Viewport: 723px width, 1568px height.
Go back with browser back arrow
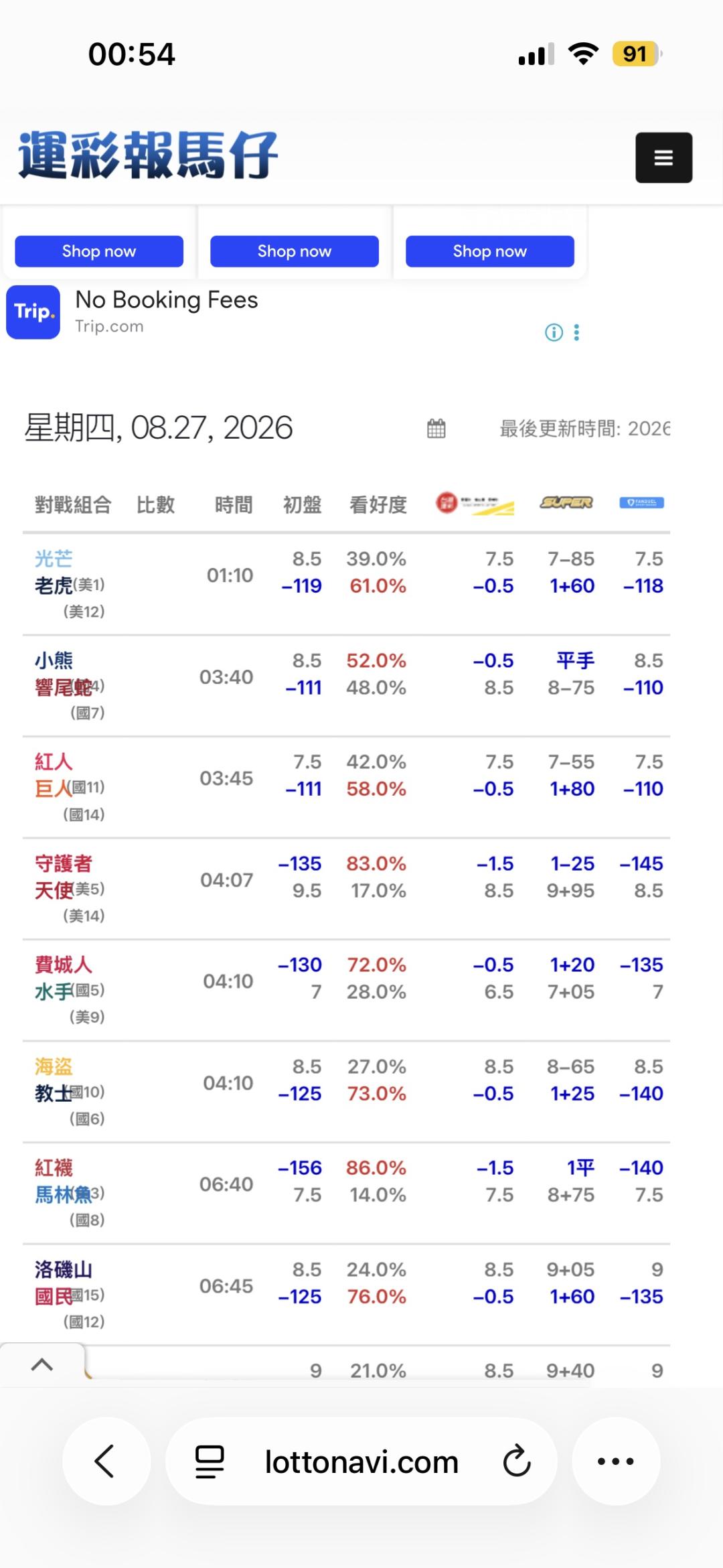[106, 1461]
